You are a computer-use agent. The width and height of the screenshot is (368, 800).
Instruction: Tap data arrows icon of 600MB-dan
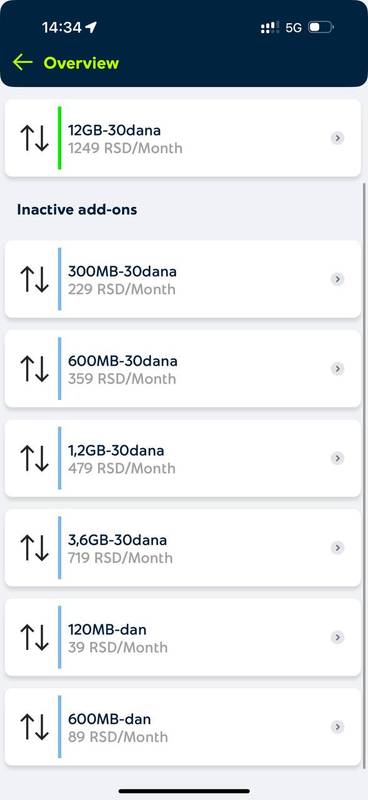click(x=34, y=727)
